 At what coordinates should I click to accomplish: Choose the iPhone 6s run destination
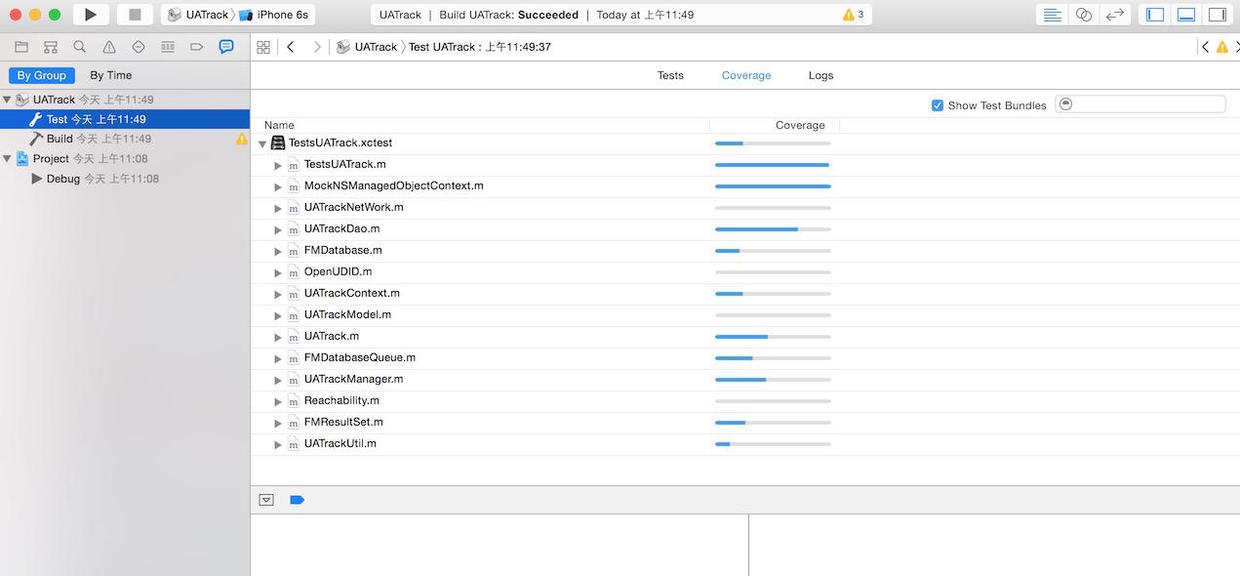coord(274,15)
